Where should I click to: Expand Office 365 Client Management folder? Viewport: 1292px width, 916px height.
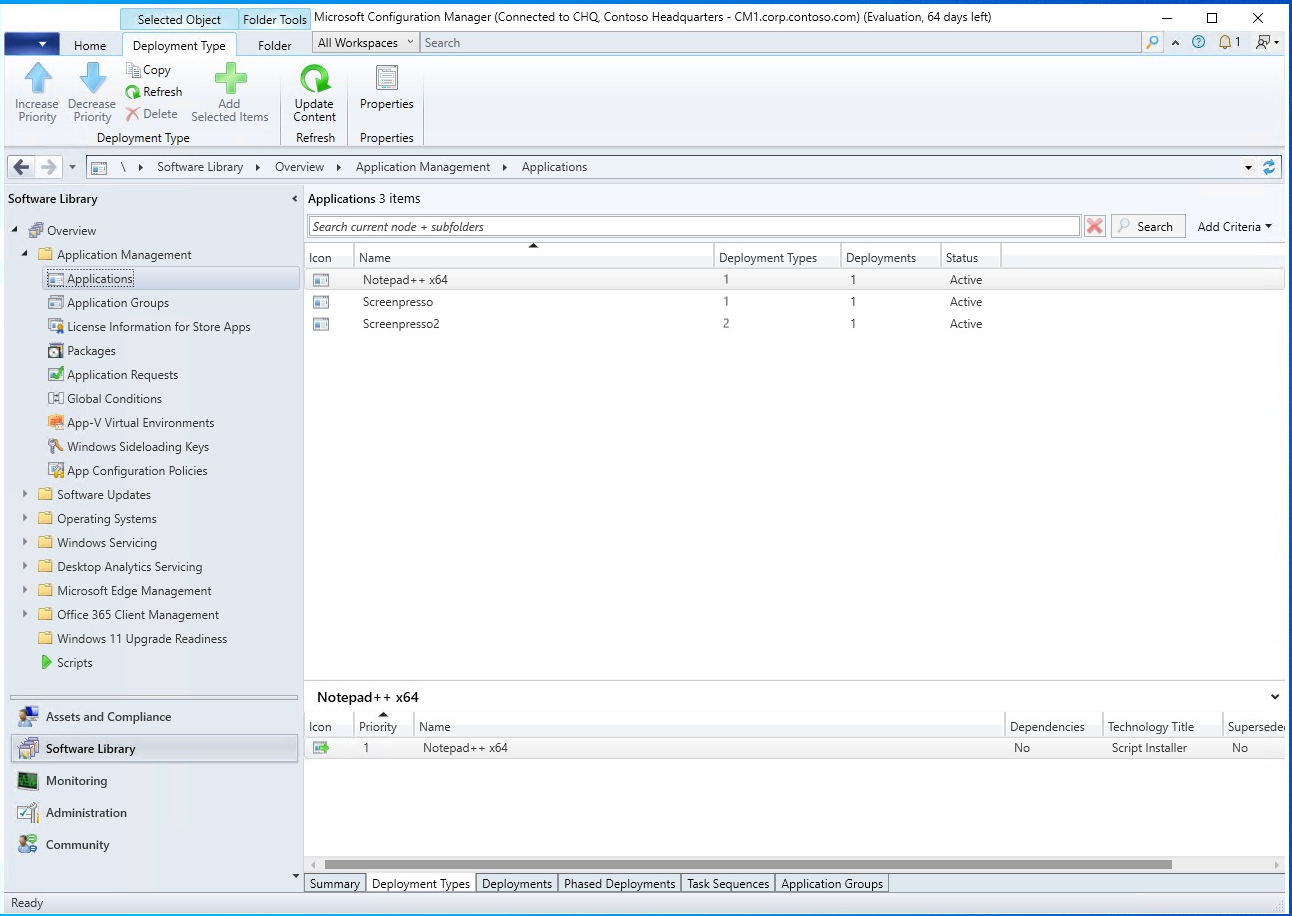click(26, 614)
